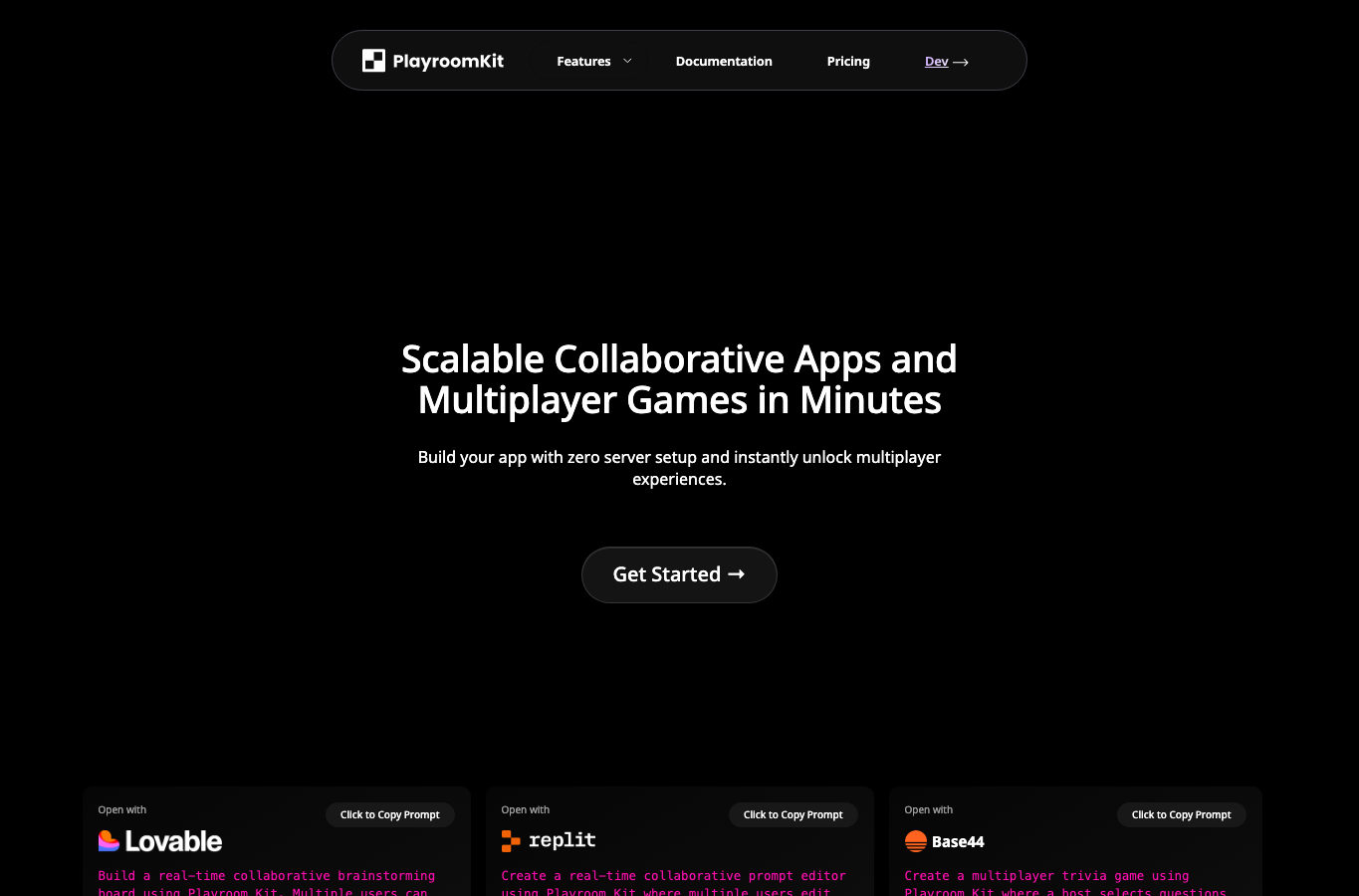Click the Lovable brainstorming board prompt text
The image size is (1359, 896).
point(267,883)
